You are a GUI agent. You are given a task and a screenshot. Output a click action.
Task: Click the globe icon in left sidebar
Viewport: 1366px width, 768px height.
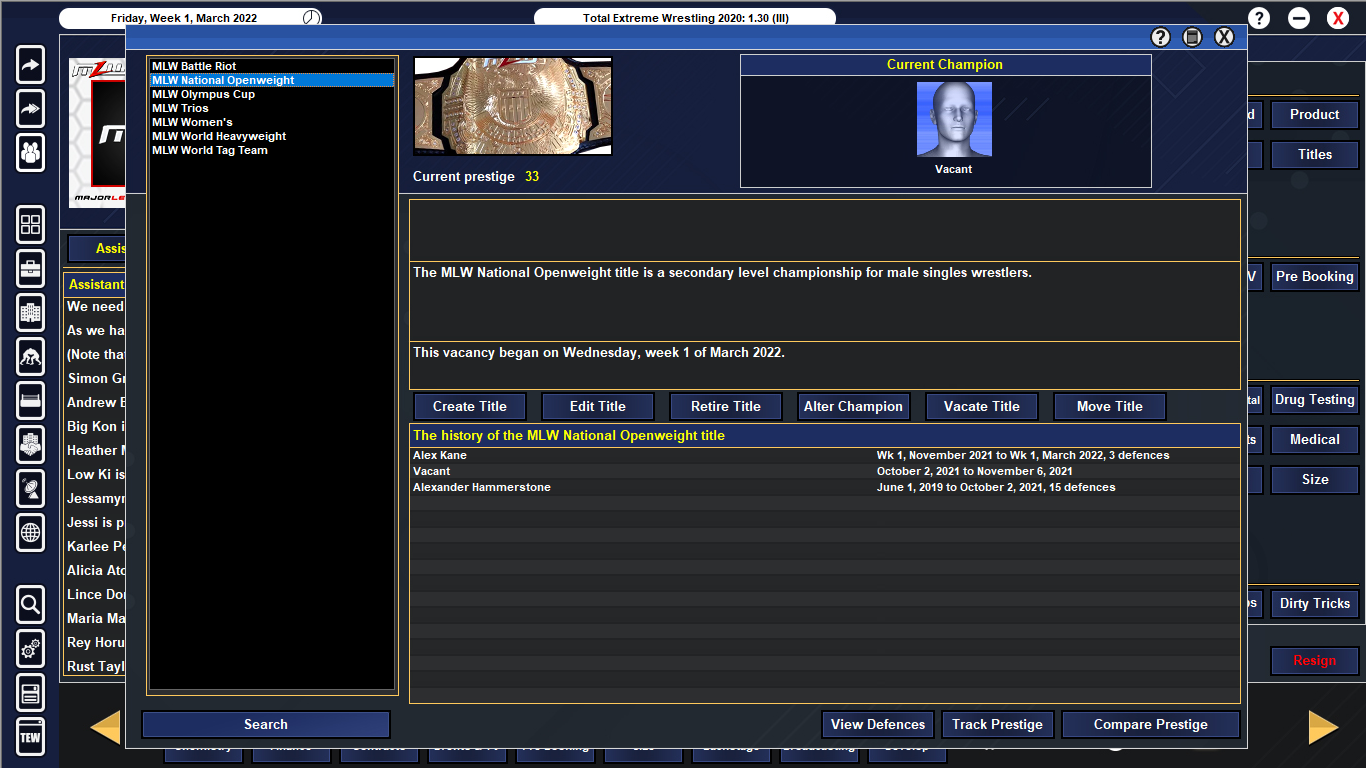[31, 533]
